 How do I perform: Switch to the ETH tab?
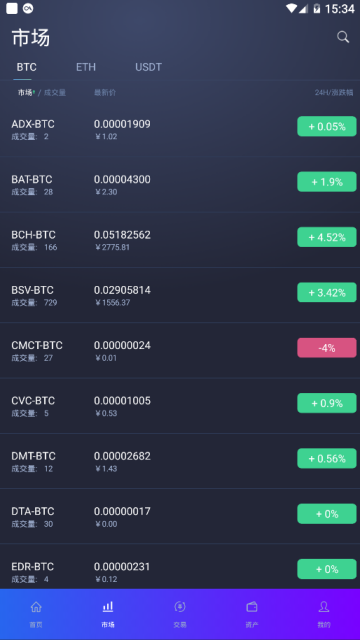86,67
